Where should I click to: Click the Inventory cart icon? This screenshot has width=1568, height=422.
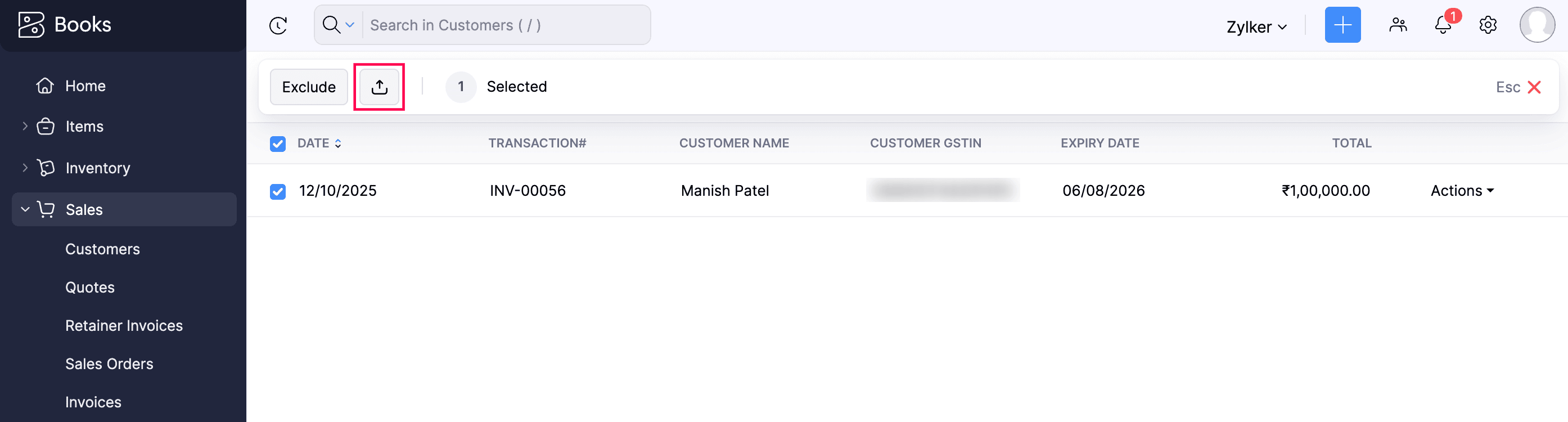(x=46, y=168)
